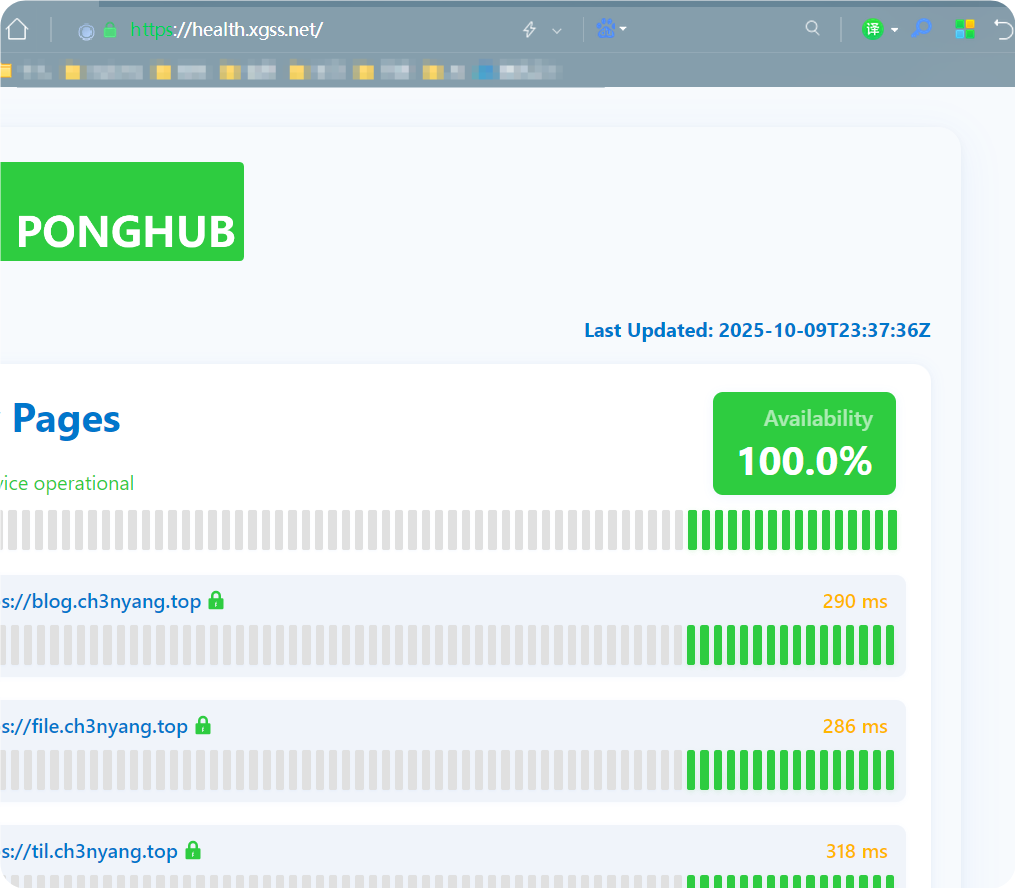Click the lightning speed mode icon
Image resolution: width=1015 pixels, height=888 pixels.
click(530, 30)
